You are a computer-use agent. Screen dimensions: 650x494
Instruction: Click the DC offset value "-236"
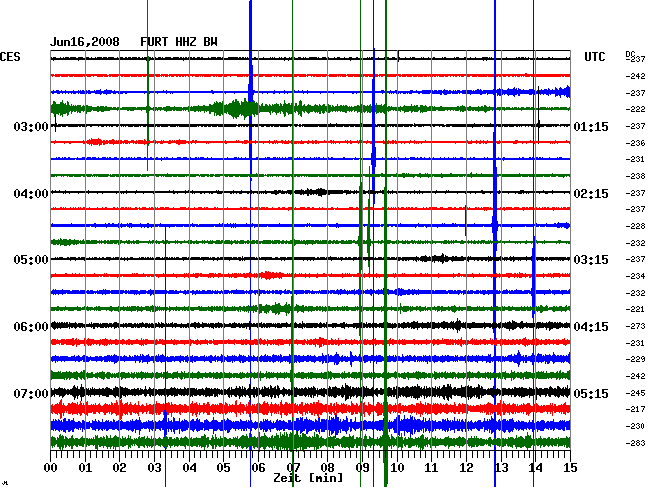point(635,143)
